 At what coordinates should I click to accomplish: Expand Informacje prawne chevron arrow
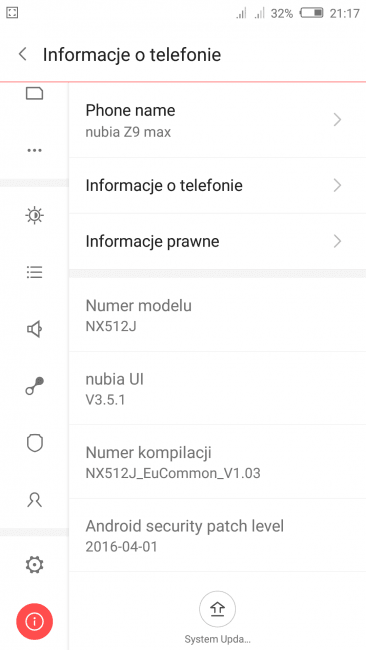coord(337,241)
